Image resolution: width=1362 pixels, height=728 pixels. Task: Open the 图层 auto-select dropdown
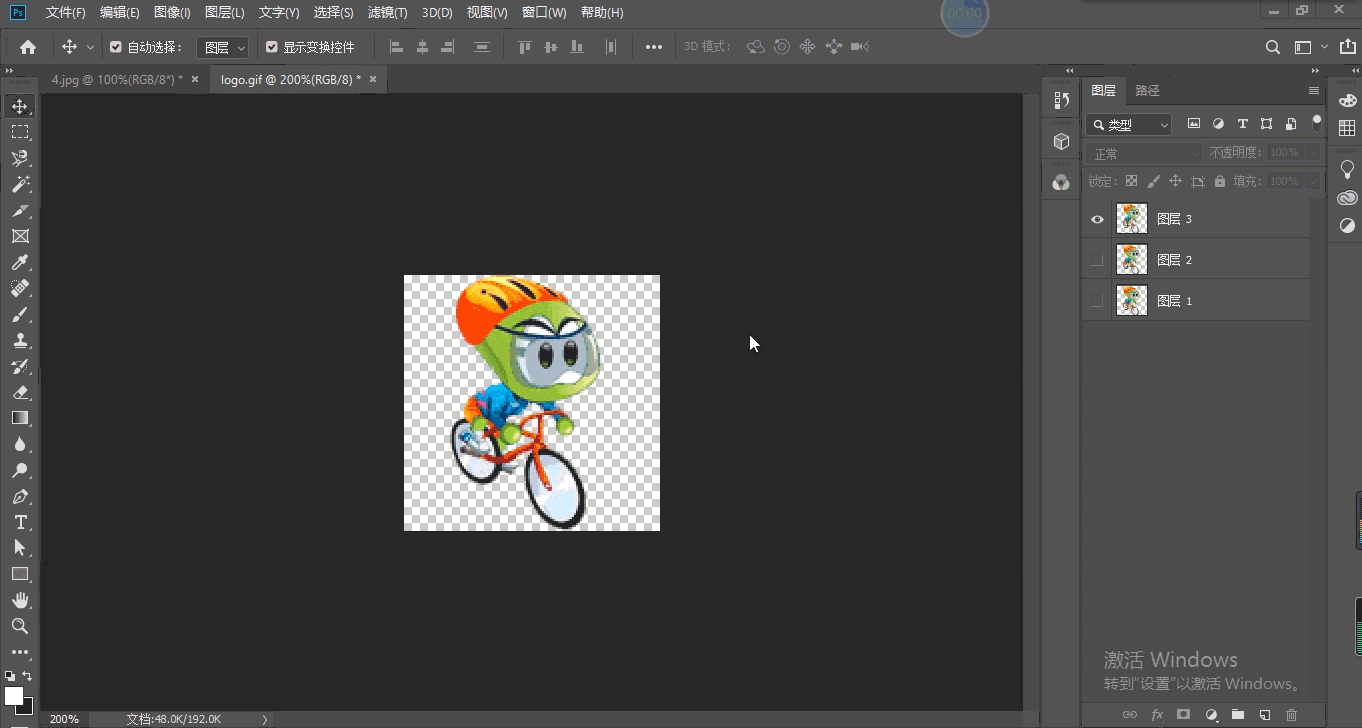coord(223,47)
